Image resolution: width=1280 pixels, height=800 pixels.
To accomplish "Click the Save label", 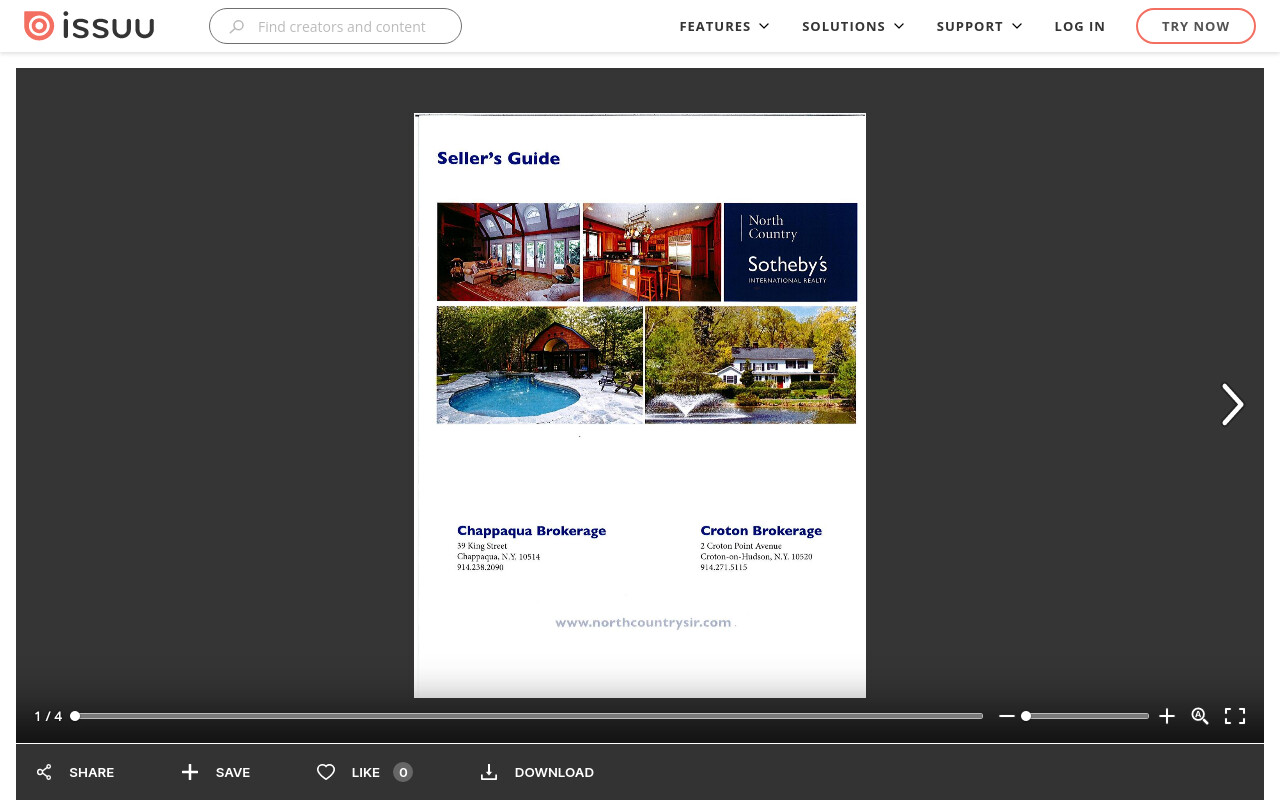I will (x=233, y=772).
